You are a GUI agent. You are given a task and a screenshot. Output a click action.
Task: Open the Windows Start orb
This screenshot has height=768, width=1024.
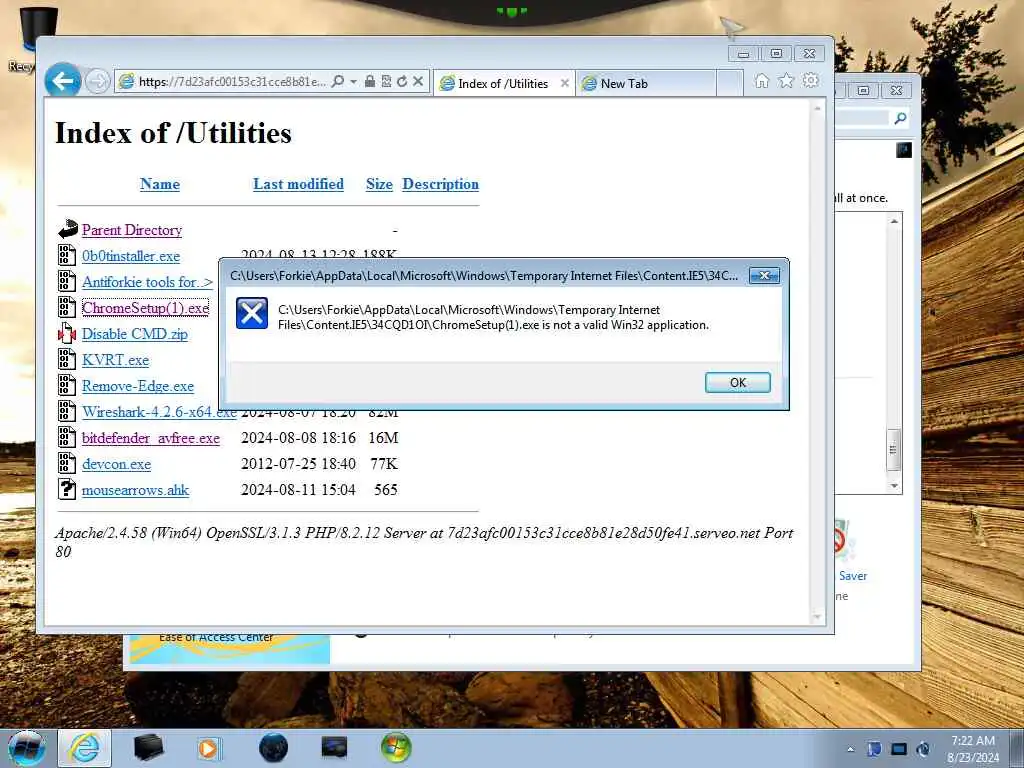(x=27, y=748)
